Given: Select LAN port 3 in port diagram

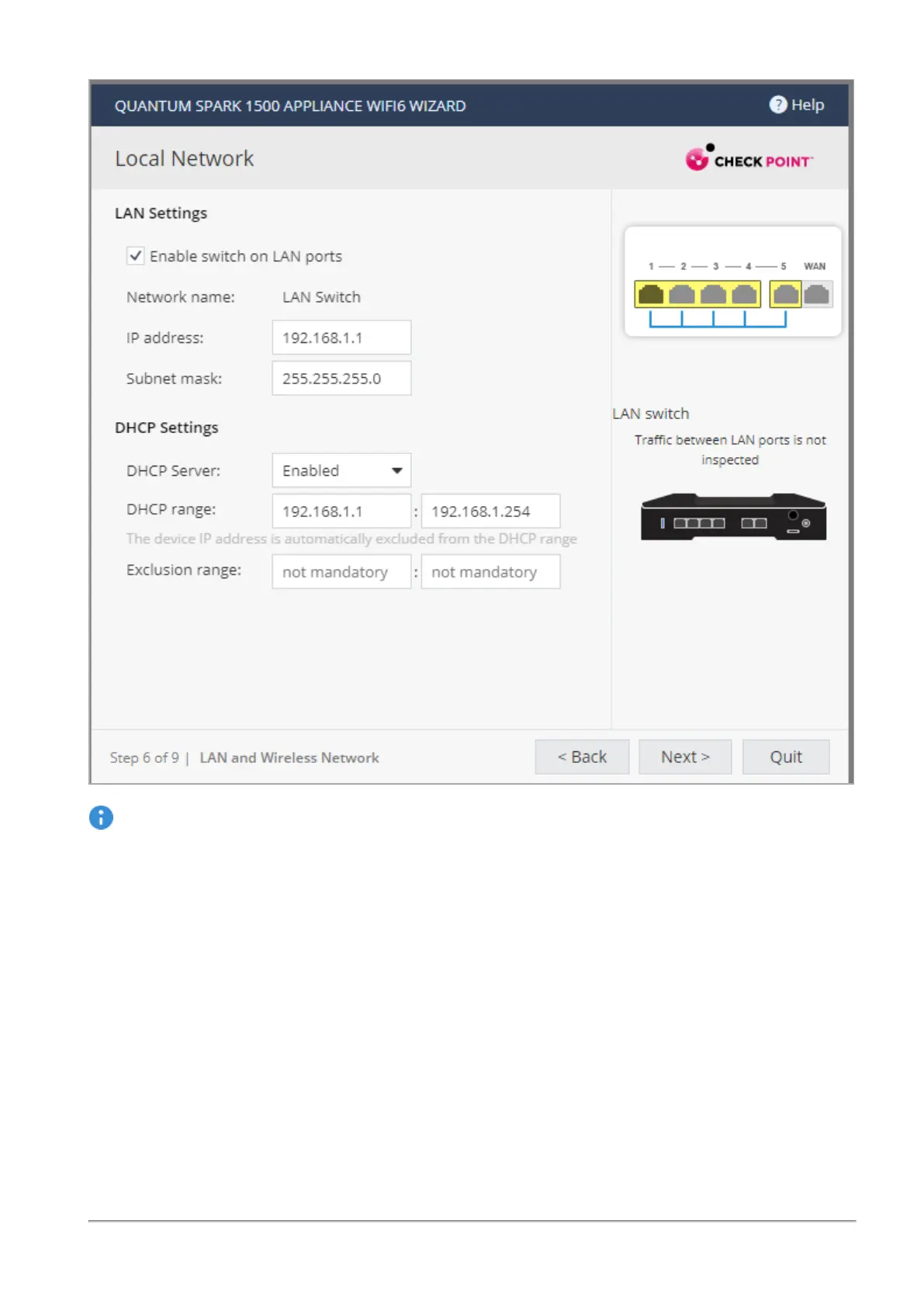Looking at the screenshot, I should pos(714,294).
